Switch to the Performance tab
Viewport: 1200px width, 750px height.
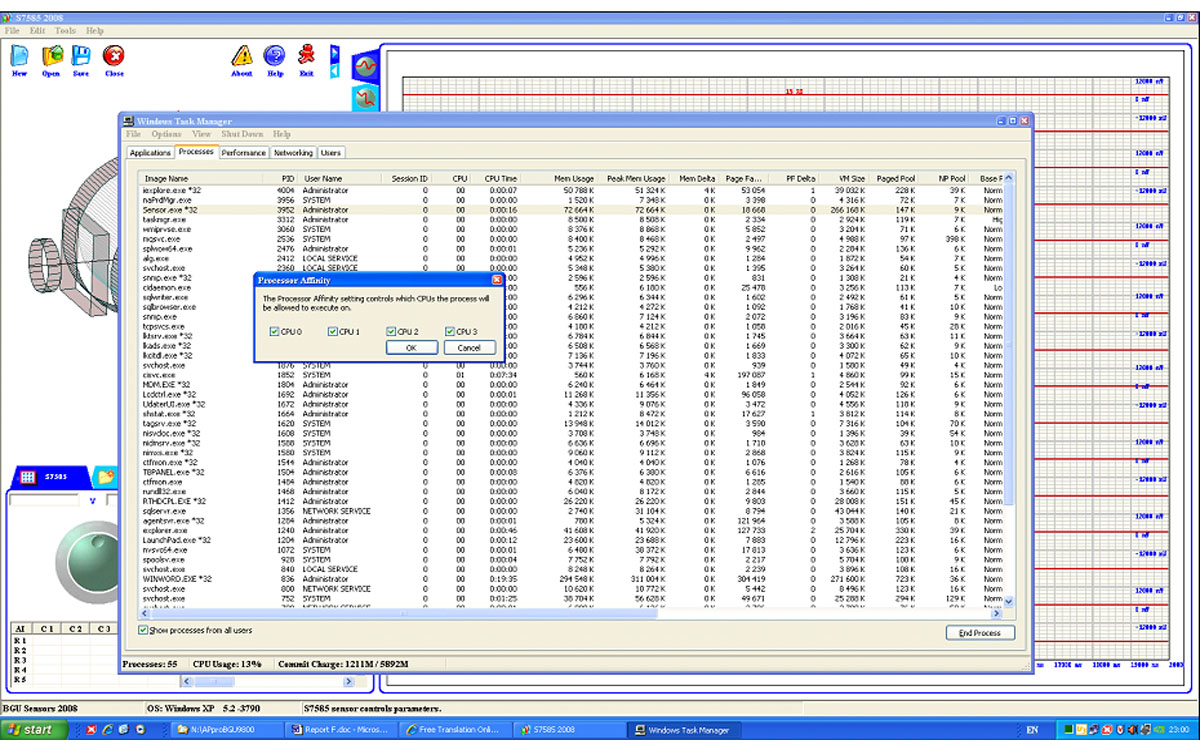click(244, 153)
